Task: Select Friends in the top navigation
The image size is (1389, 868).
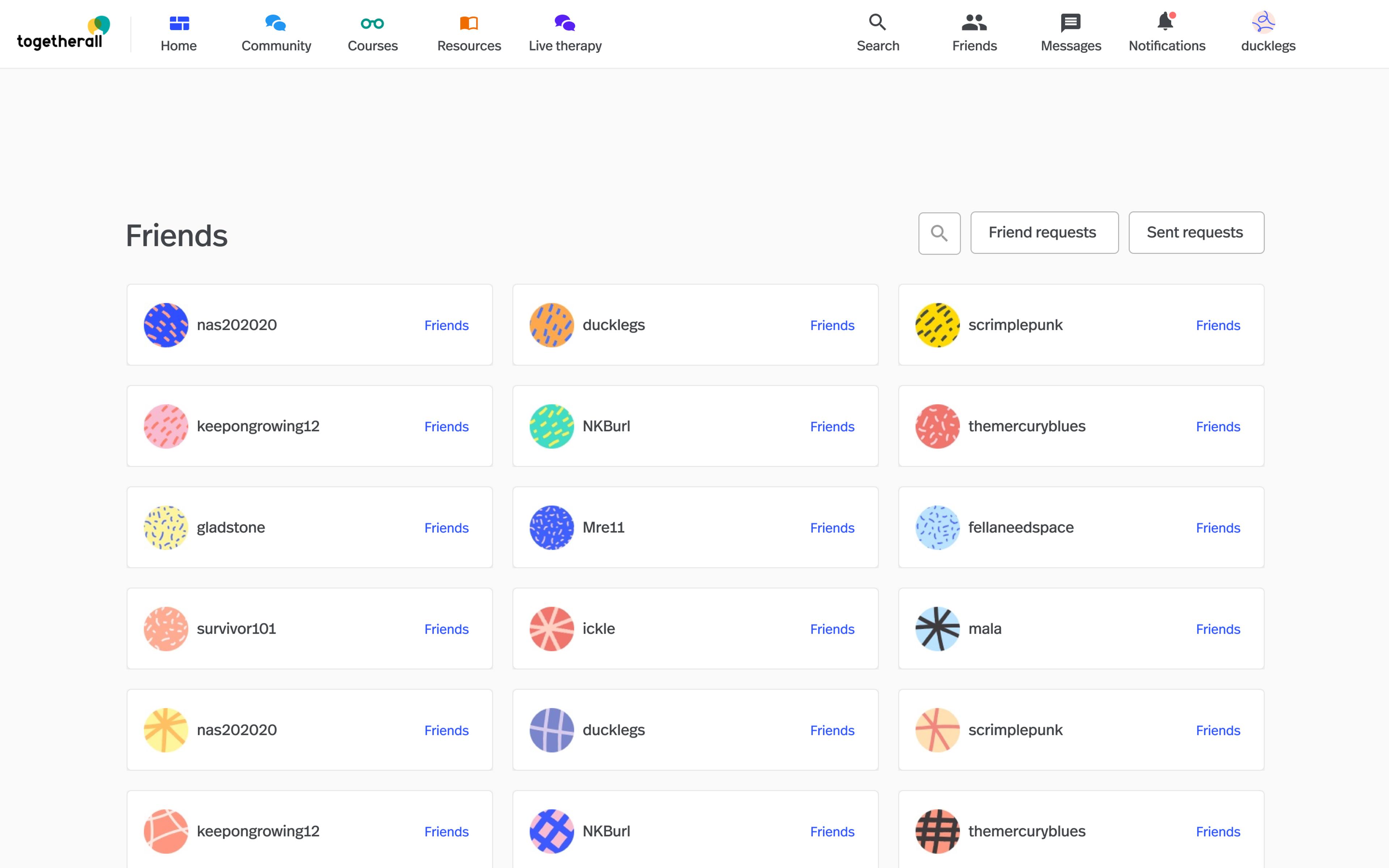Action: tap(974, 33)
